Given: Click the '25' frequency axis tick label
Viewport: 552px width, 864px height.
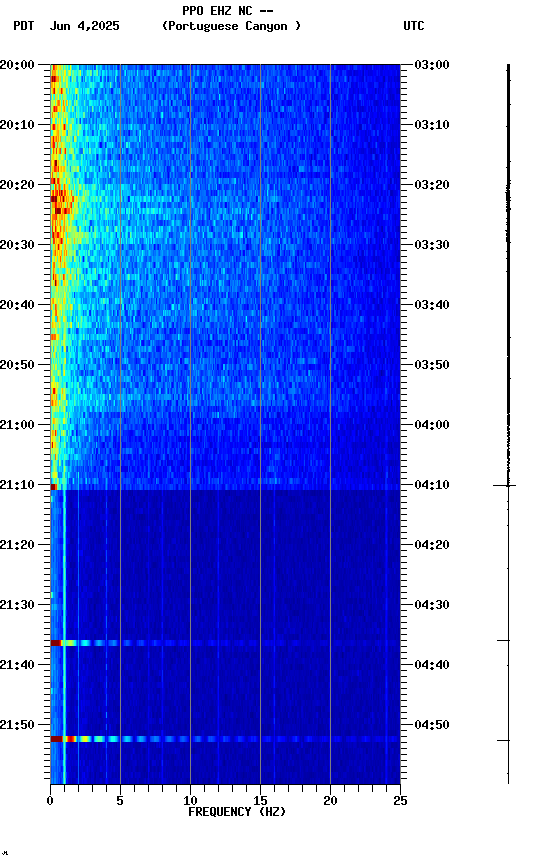Looking at the screenshot, I should point(400,801).
